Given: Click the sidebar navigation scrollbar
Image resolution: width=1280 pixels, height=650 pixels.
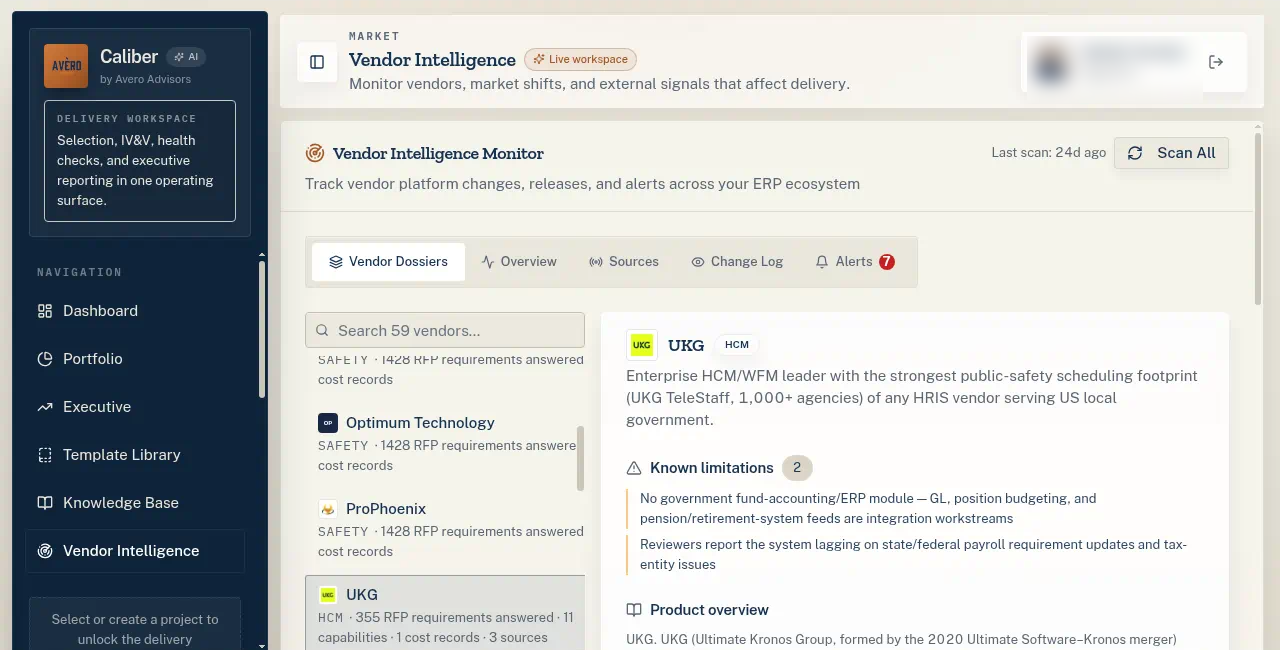Looking at the screenshot, I should [262, 330].
